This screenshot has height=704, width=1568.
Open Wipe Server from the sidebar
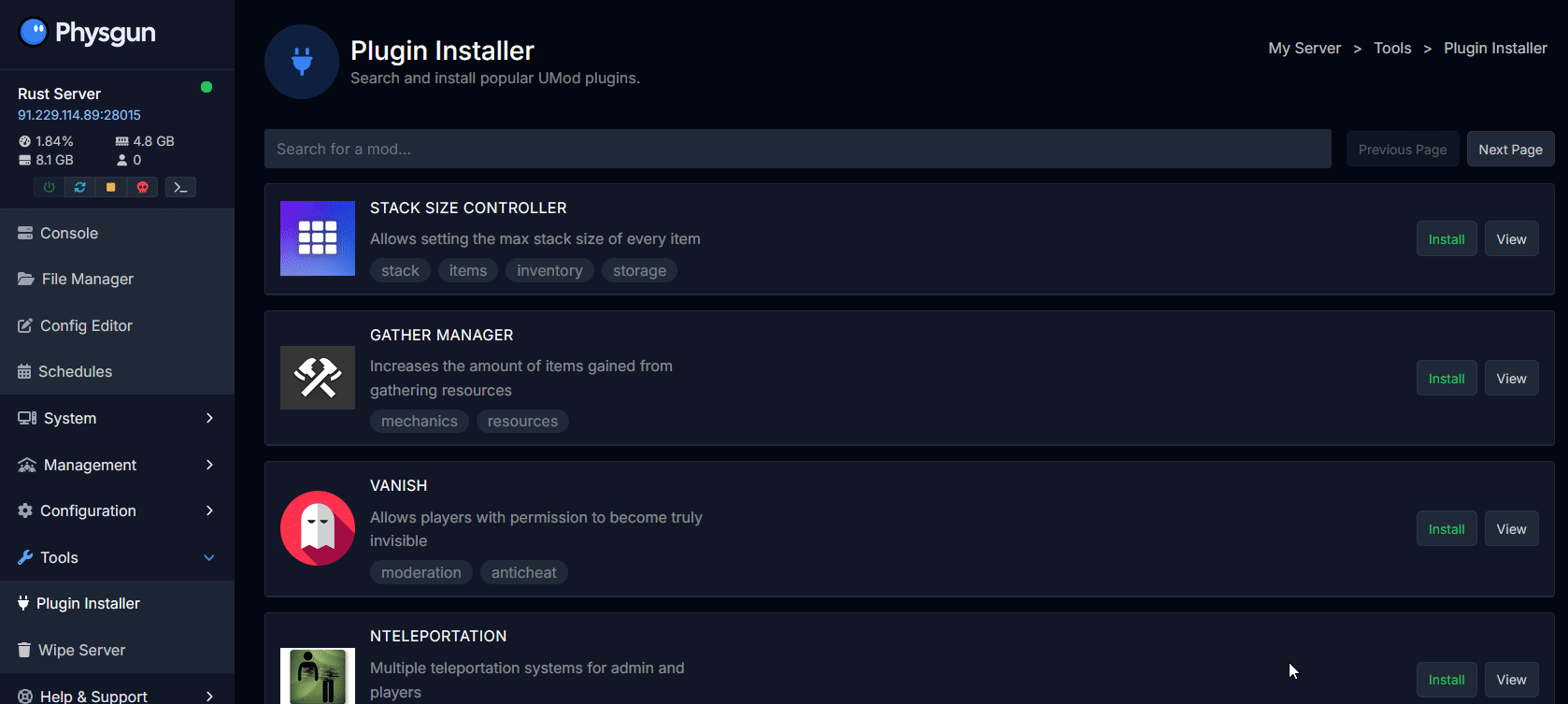pyautogui.click(x=81, y=650)
